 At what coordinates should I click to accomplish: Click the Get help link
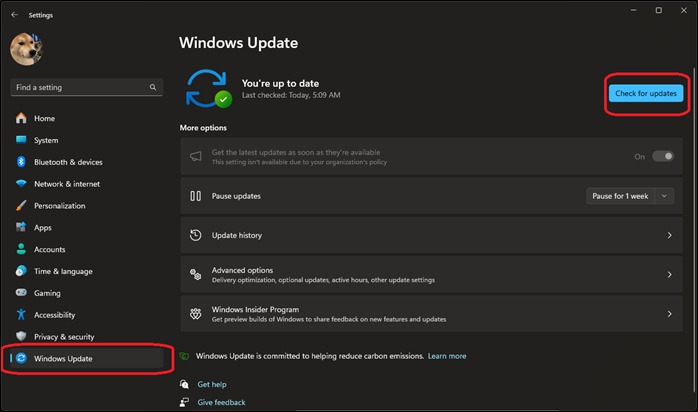pos(211,384)
